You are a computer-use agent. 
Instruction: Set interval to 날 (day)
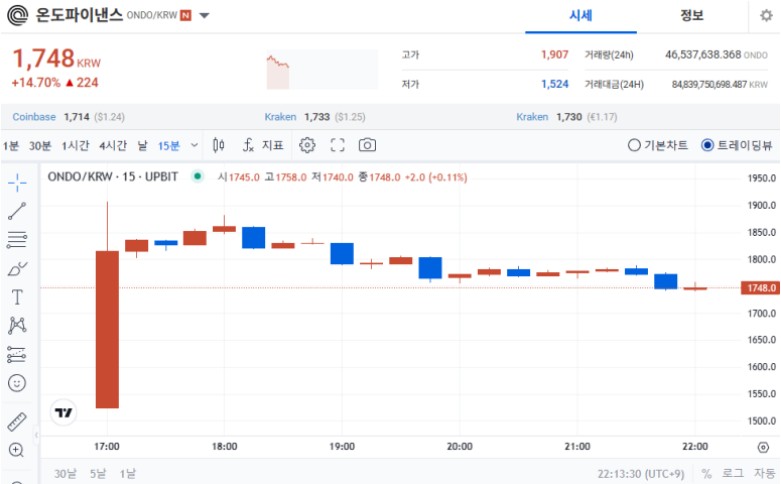tap(142, 145)
